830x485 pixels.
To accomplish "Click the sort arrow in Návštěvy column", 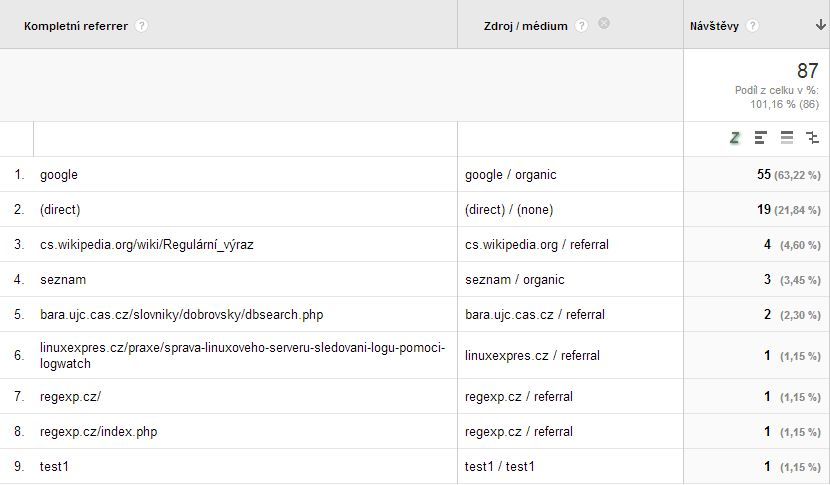I will pos(820,25).
